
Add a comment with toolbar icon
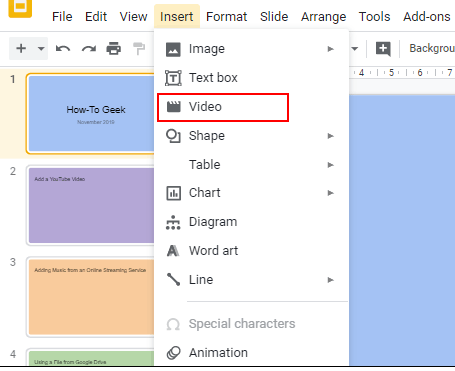tap(383, 49)
